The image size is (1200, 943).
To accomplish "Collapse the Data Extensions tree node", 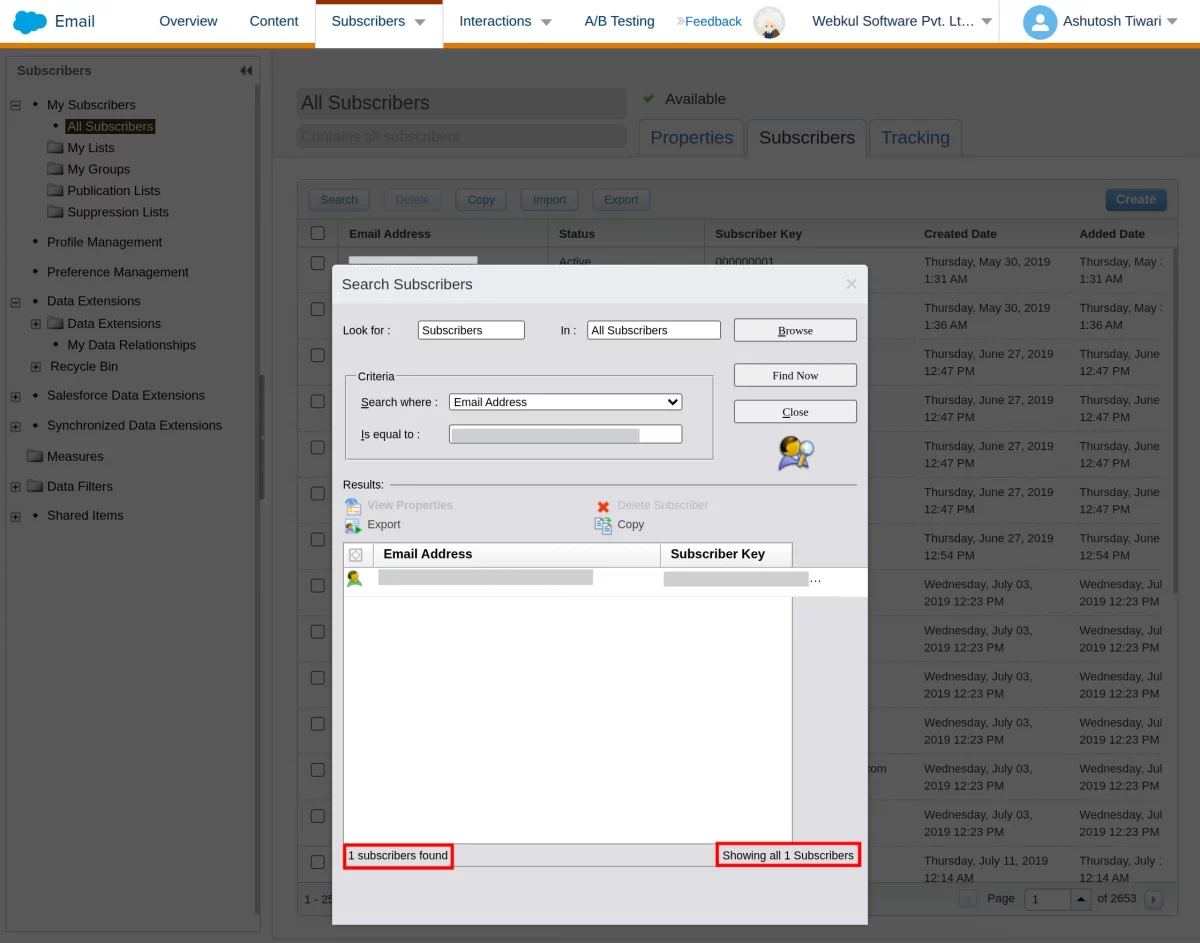I will pyautogui.click(x=15, y=302).
